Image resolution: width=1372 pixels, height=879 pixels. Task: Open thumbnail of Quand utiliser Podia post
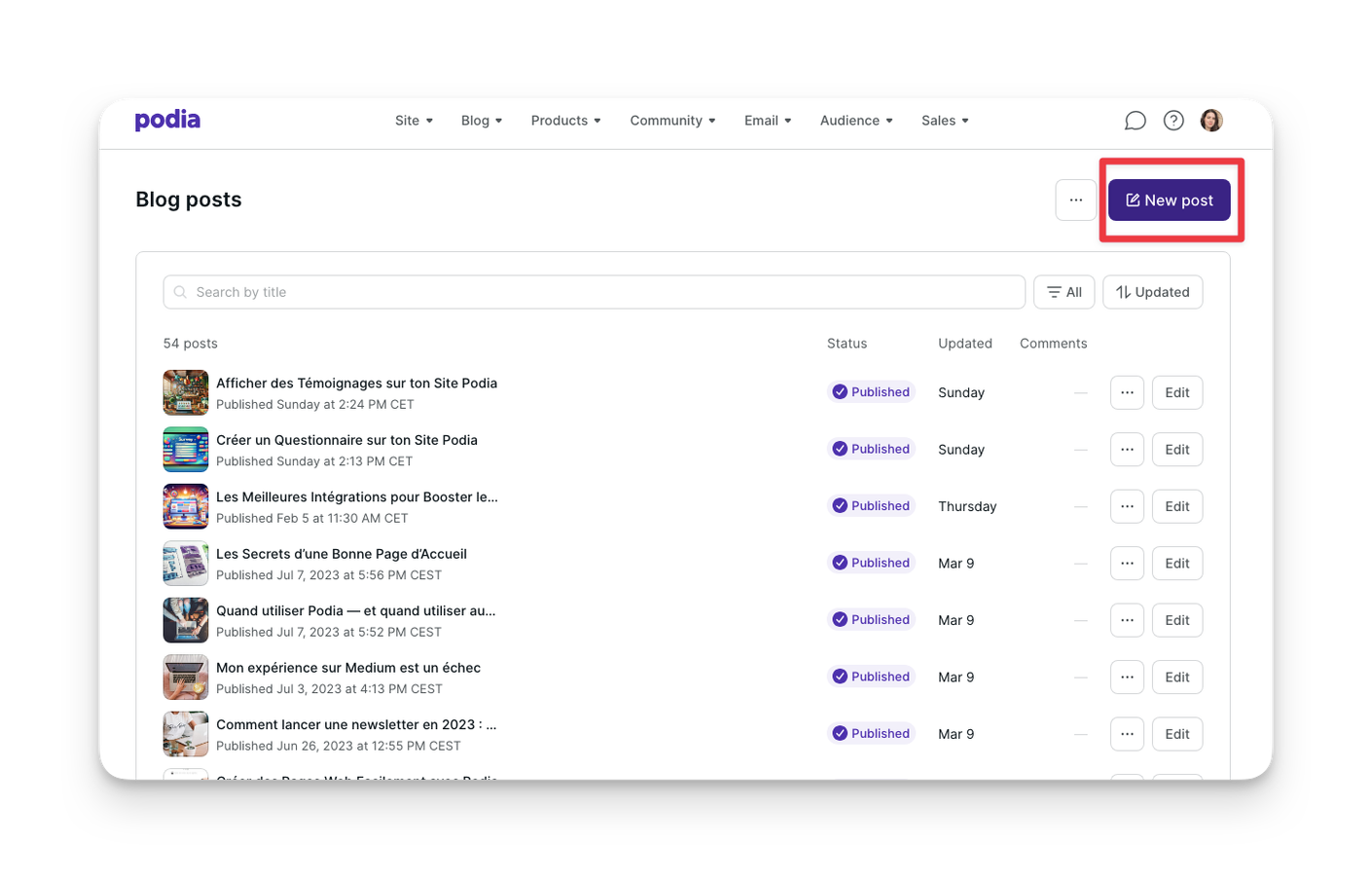186,620
